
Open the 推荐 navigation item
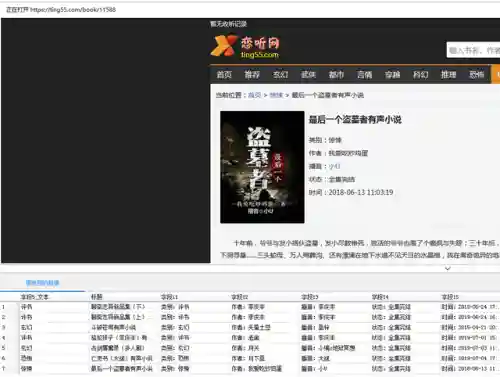pos(252,75)
